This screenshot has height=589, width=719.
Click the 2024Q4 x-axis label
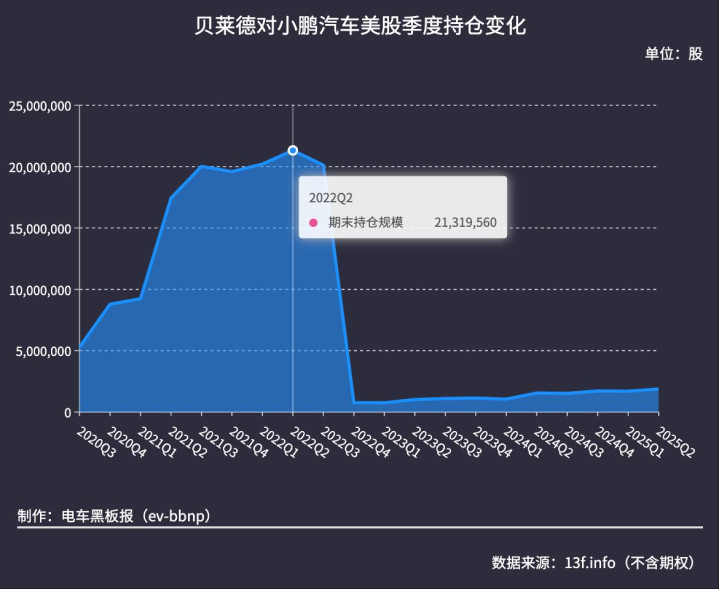click(614, 442)
